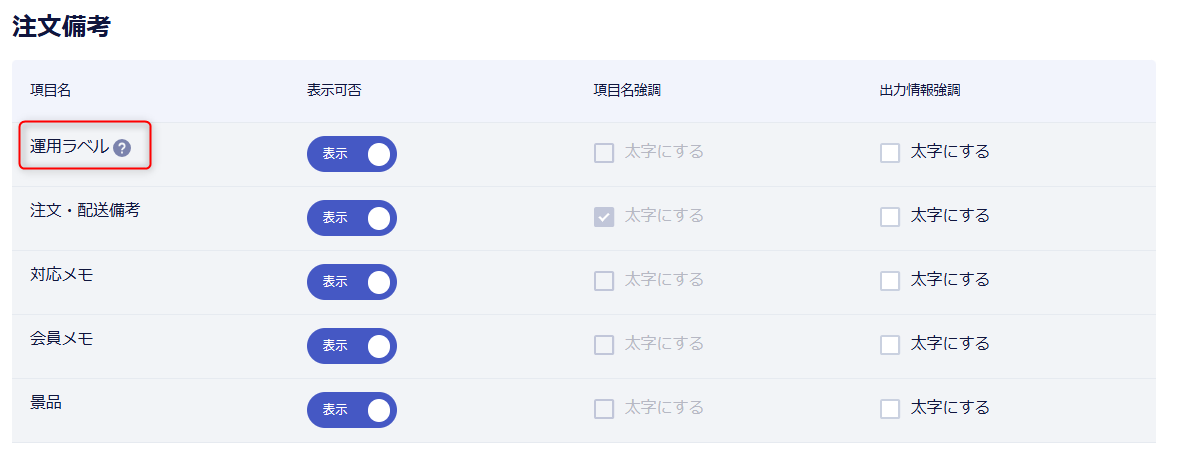Image resolution: width=1177 pixels, height=464 pixels.
Task: Click the 運用ラベル item name
Action: coord(69,147)
